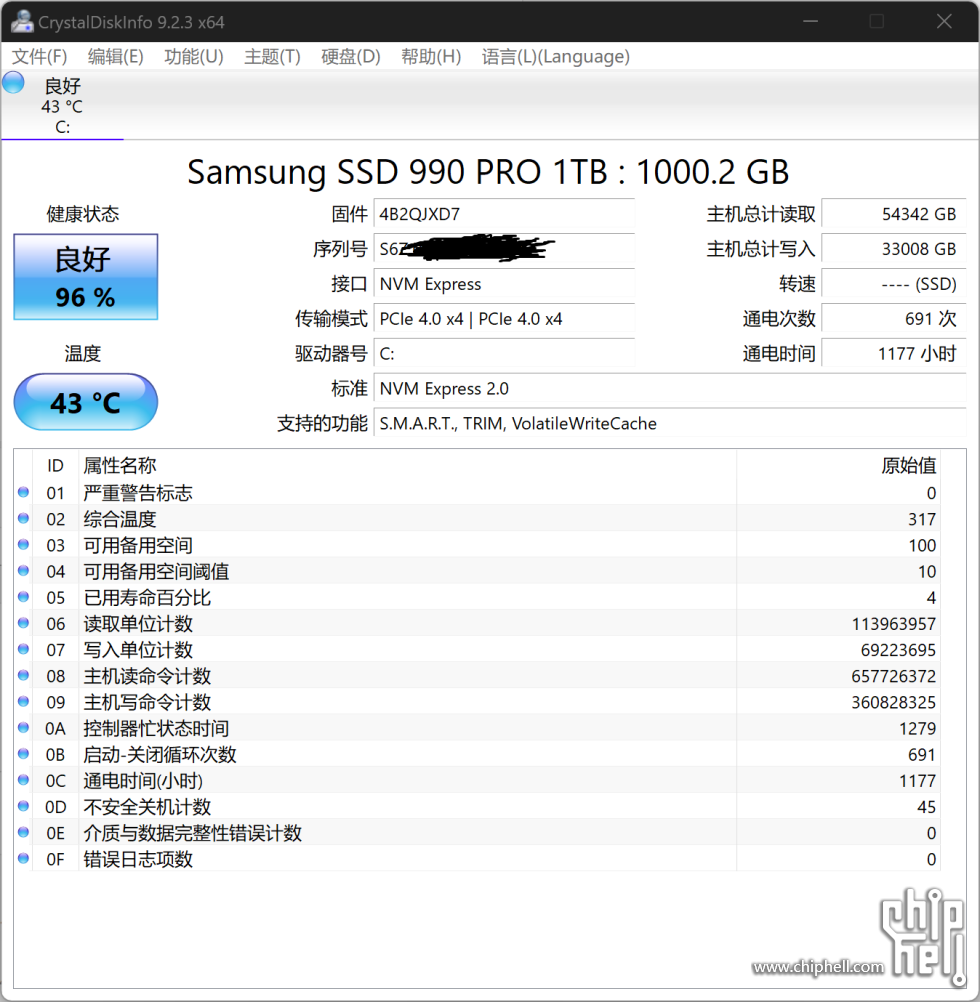Click raw value 360828325
This screenshot has width=980, height=1002.
[893, 702]
